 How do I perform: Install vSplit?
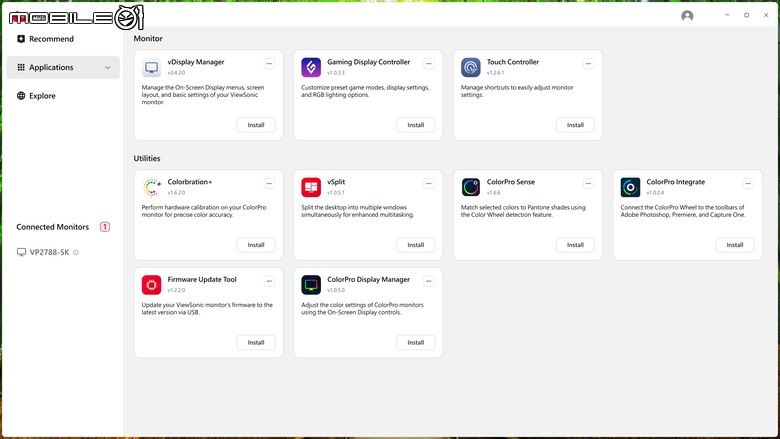click(x=416, y=245)
